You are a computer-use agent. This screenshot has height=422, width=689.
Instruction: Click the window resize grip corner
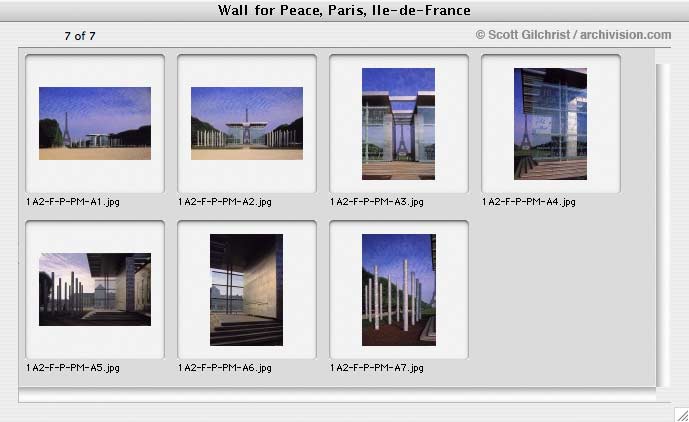coord(682,415)
